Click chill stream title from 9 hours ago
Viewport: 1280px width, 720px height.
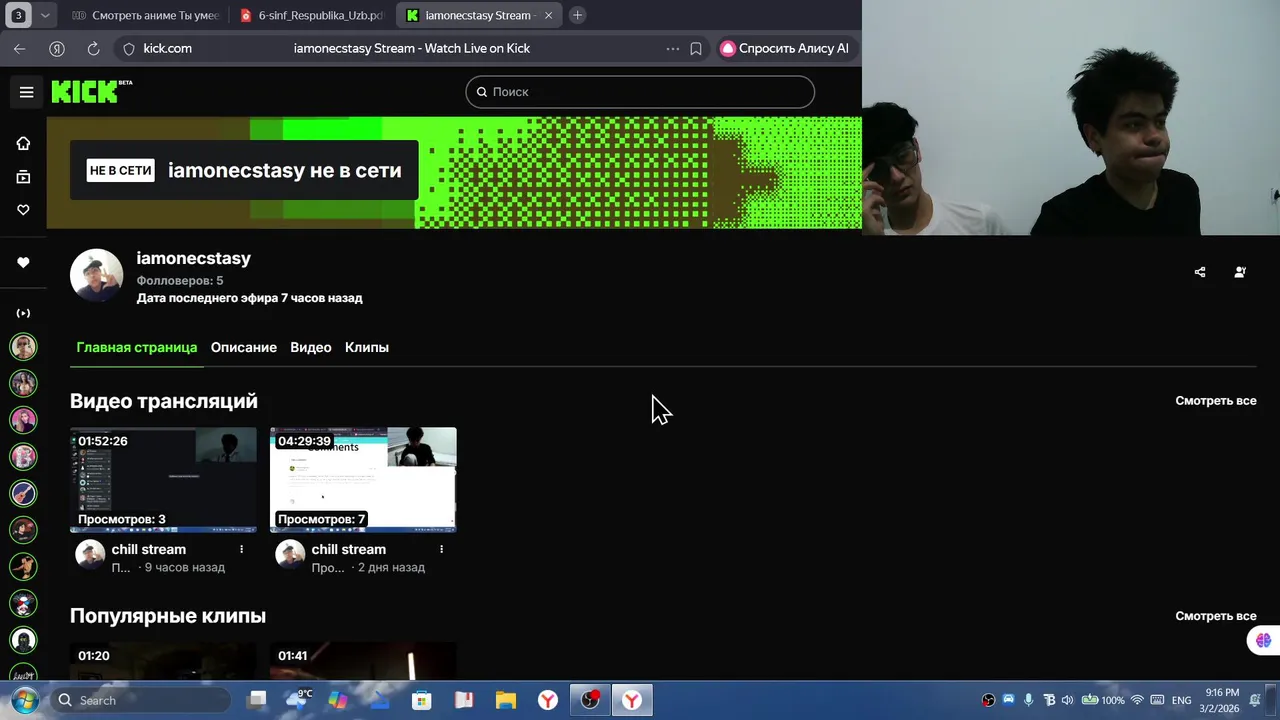click(149, 549)
